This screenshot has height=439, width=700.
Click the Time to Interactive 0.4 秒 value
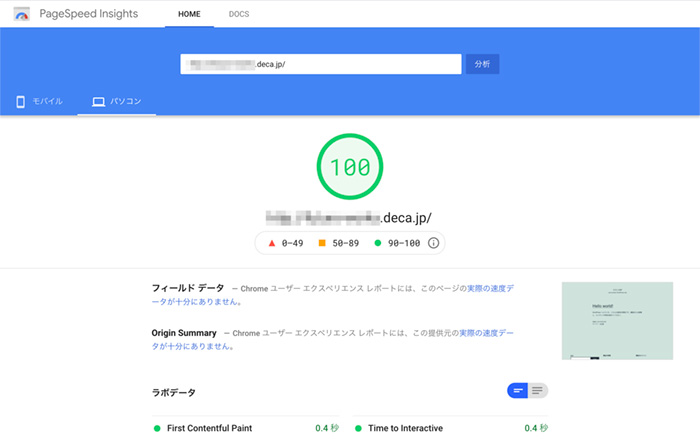(x=536, y=428)
